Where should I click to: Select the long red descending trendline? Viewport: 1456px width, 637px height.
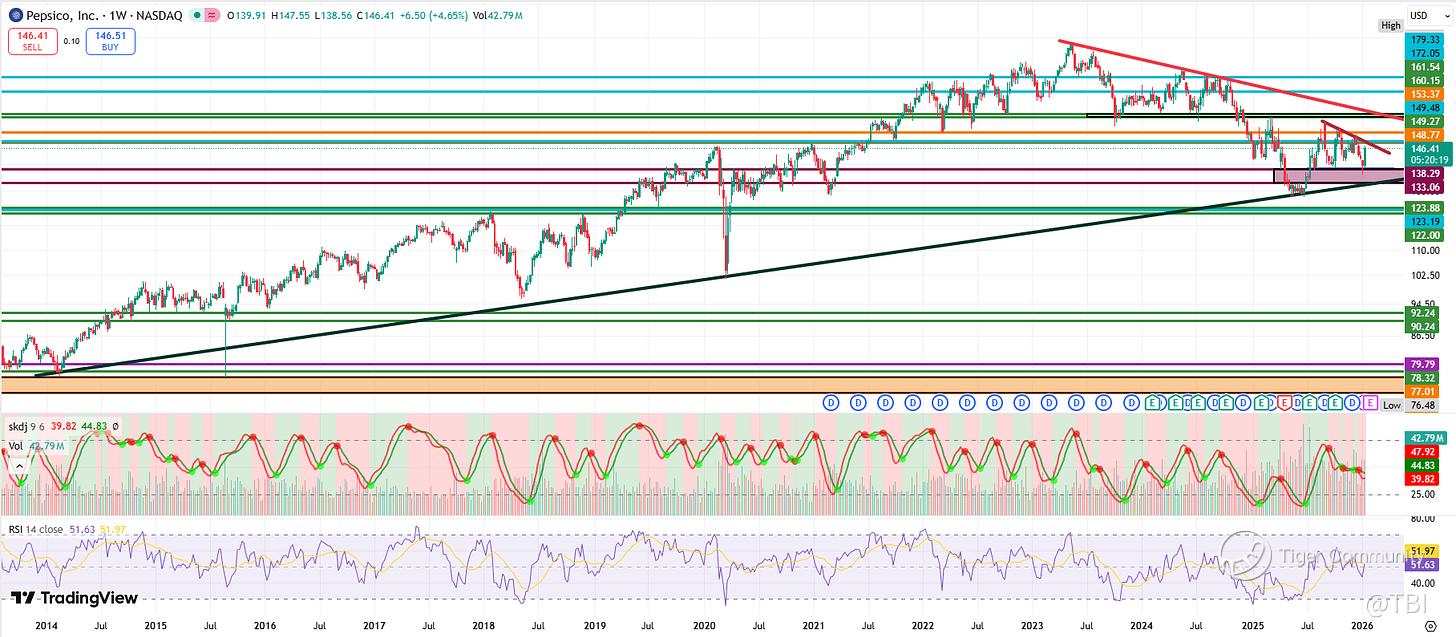point(1230,80)
